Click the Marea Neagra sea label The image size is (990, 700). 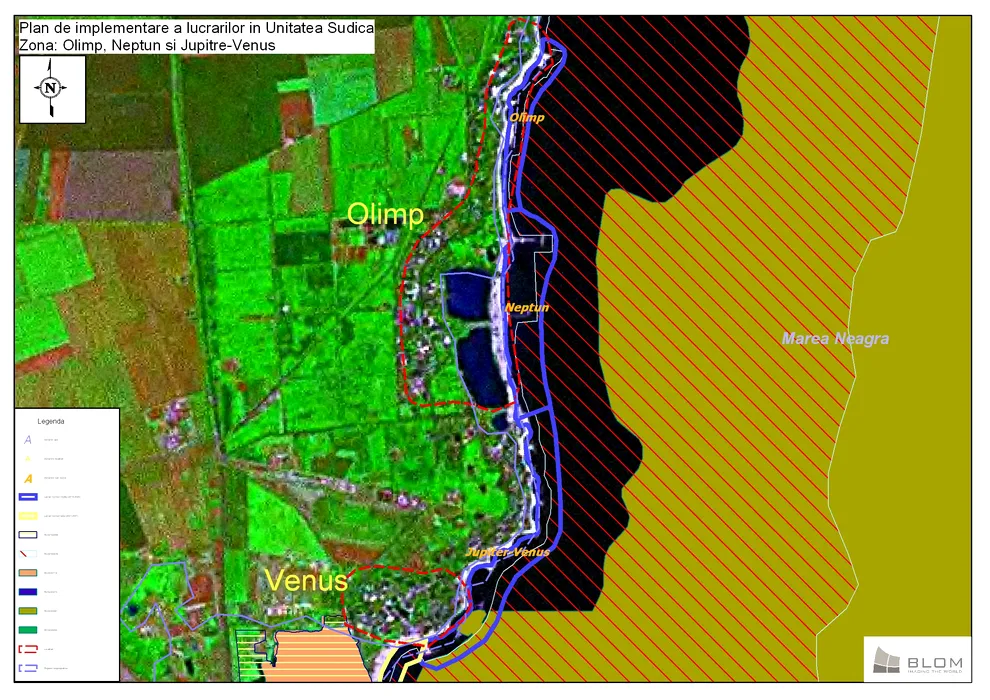point(835,339)
